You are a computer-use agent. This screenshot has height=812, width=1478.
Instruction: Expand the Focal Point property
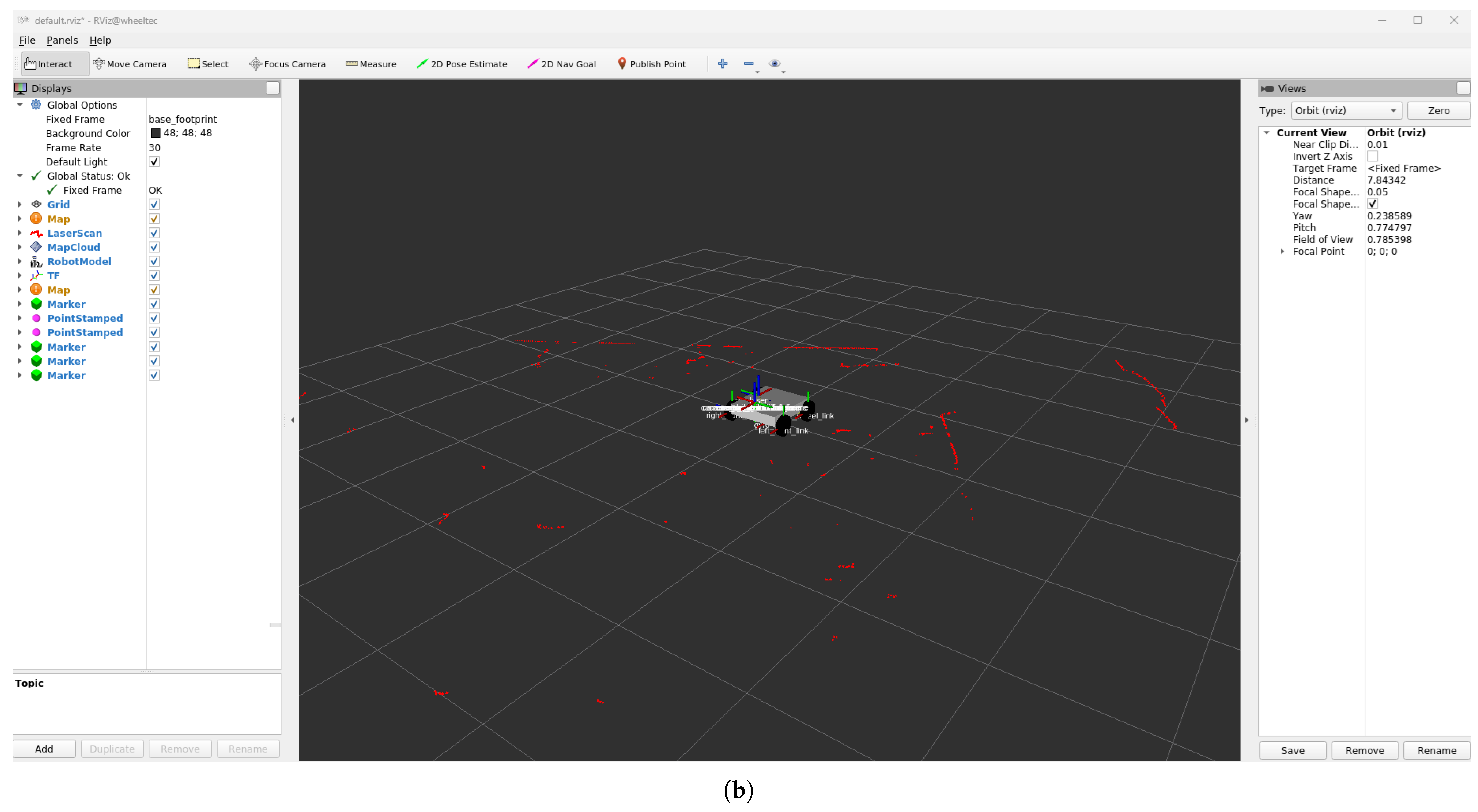click(1282, 252)
